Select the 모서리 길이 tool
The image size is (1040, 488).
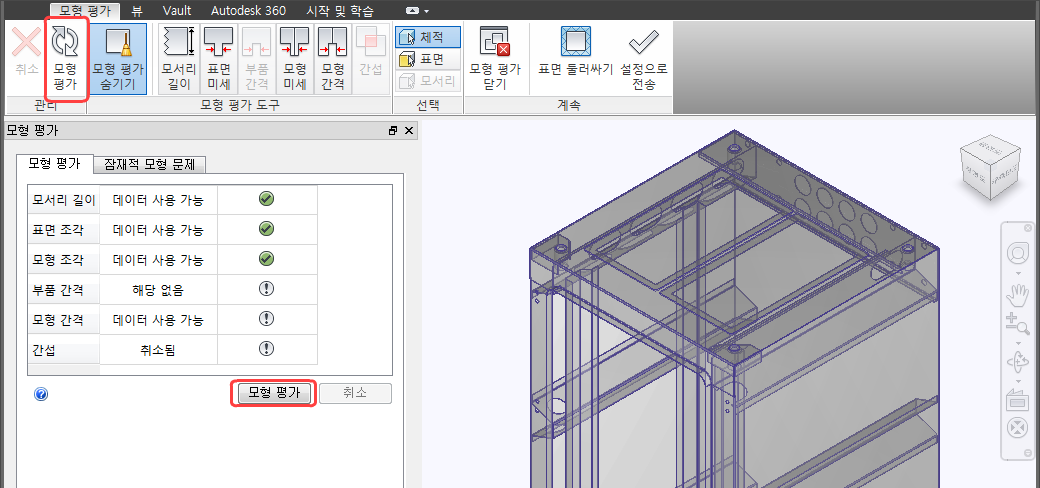tap(179, 58)
